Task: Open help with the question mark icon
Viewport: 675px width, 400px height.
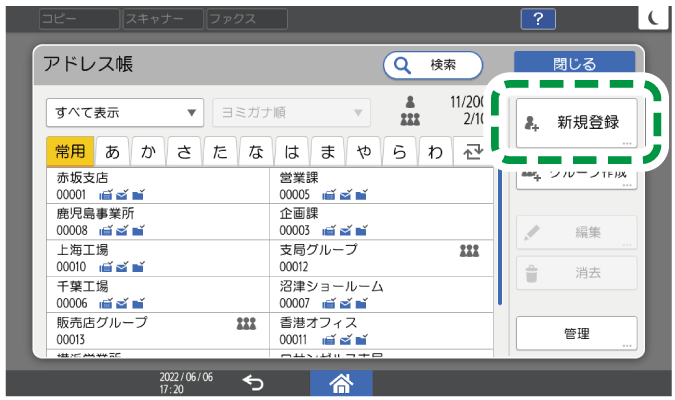Action: tap(538, 18)
